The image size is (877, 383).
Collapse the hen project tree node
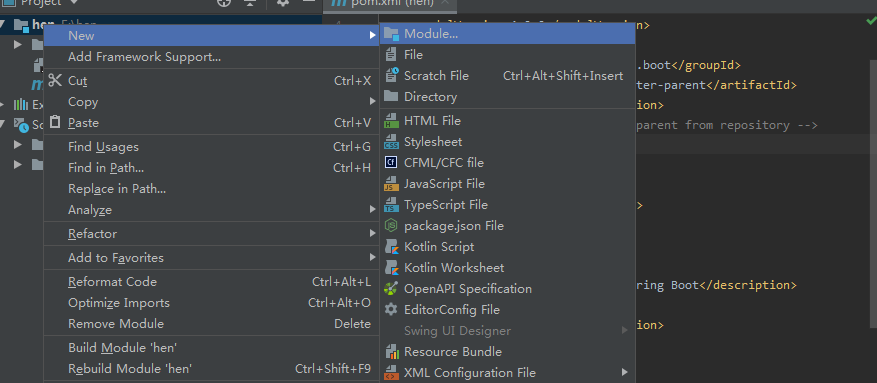pos(4,24)
